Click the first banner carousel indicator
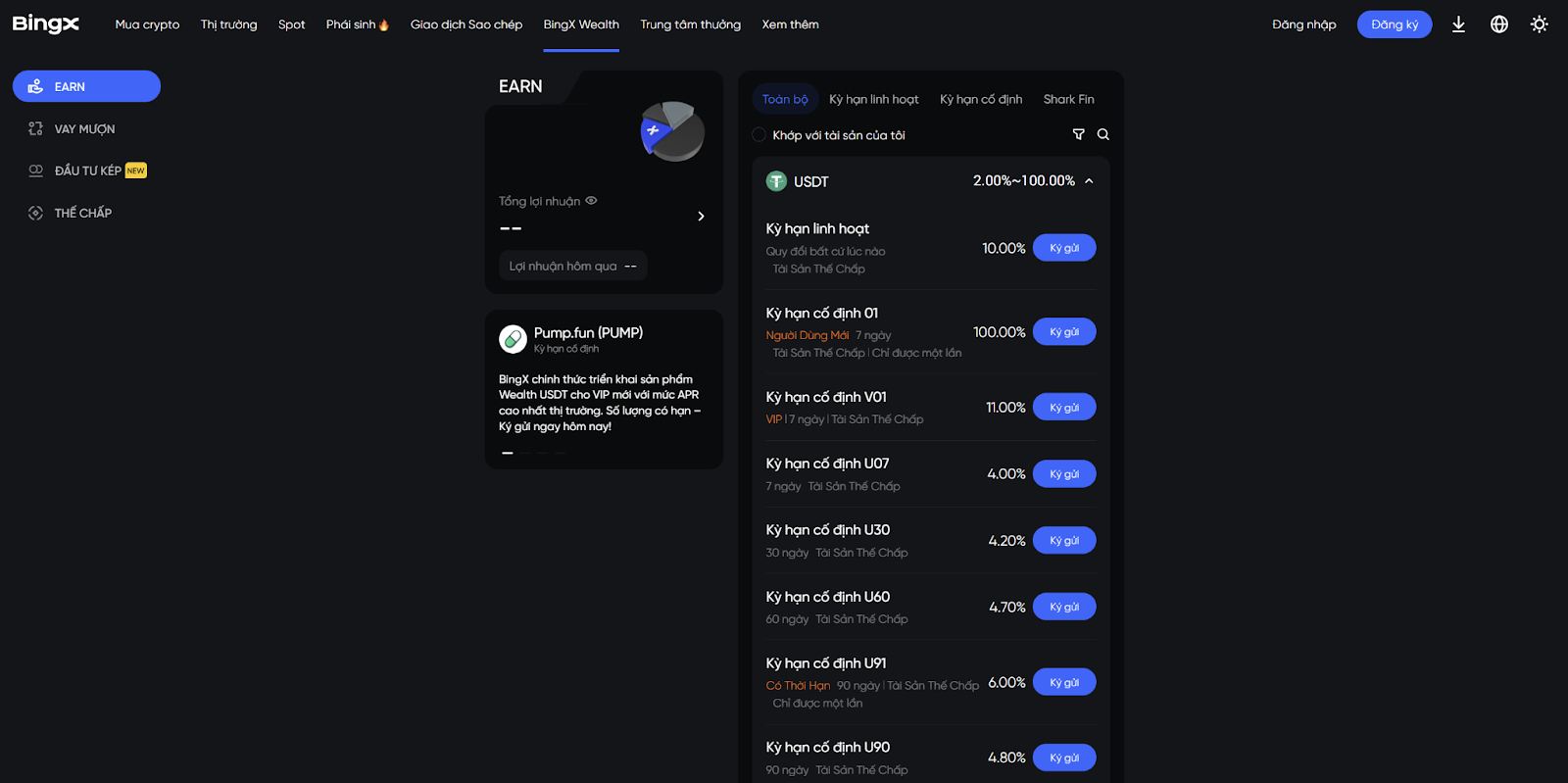 point(508,453)
